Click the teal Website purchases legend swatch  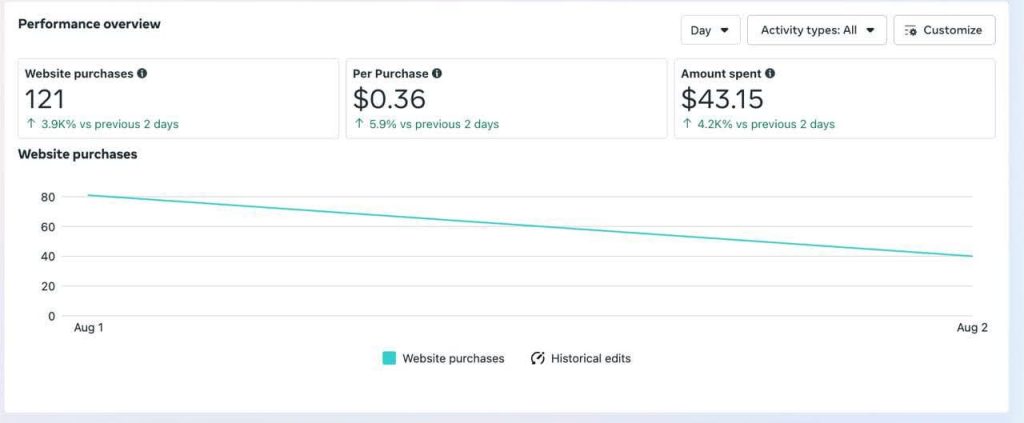[x=389, y=358]
